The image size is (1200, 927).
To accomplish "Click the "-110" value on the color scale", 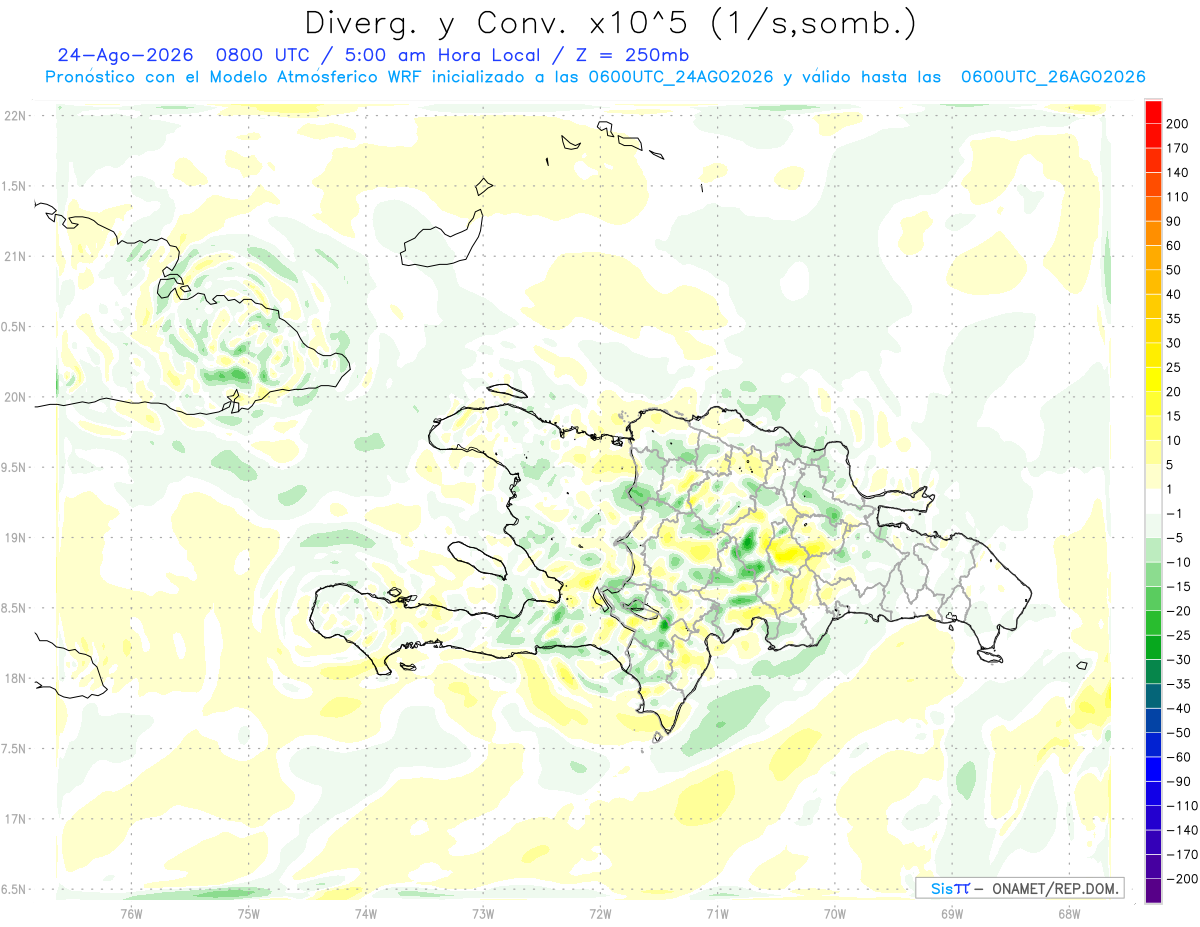I will 1183,806.
